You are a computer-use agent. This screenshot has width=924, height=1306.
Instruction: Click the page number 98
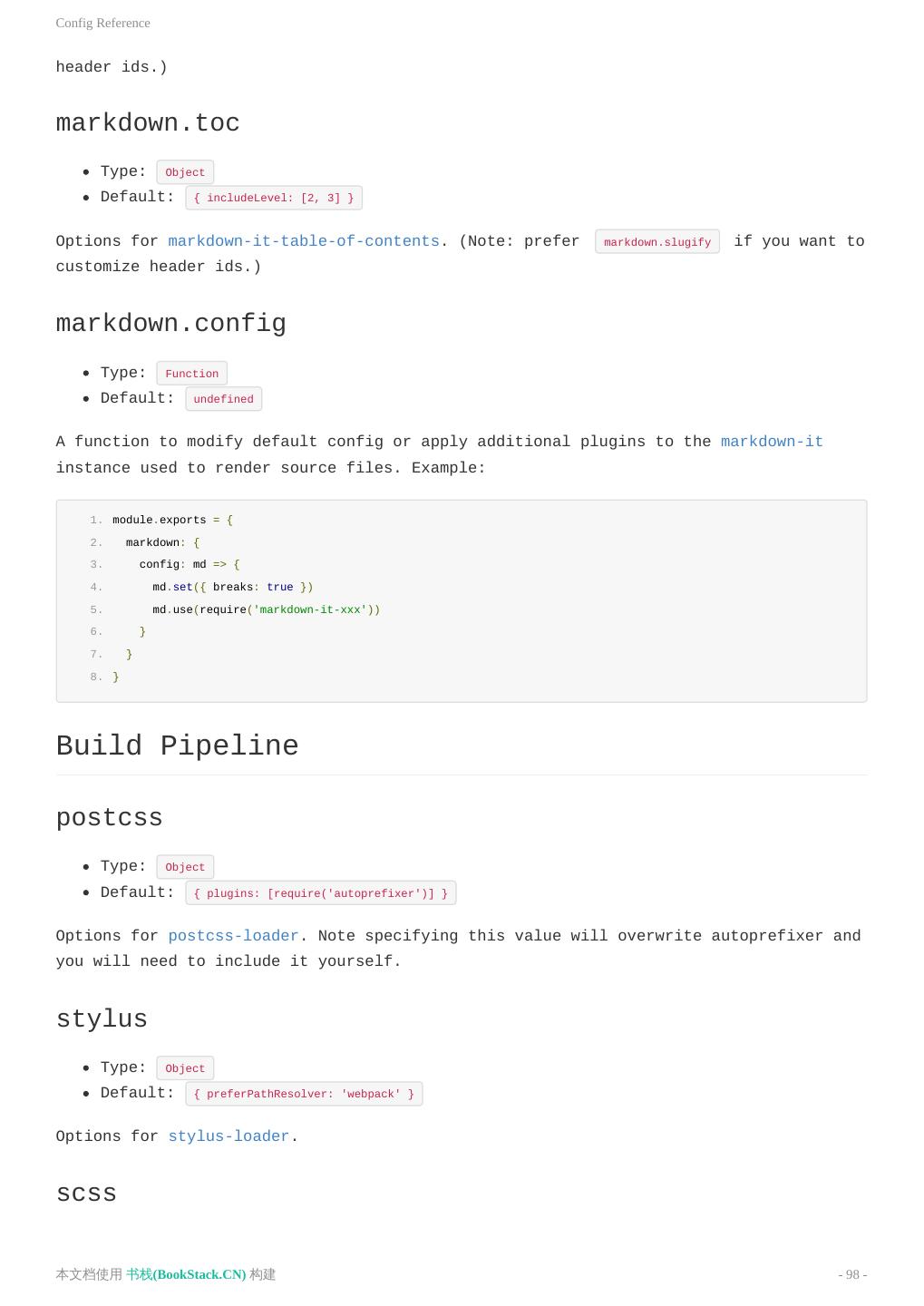coord(852,1274)
